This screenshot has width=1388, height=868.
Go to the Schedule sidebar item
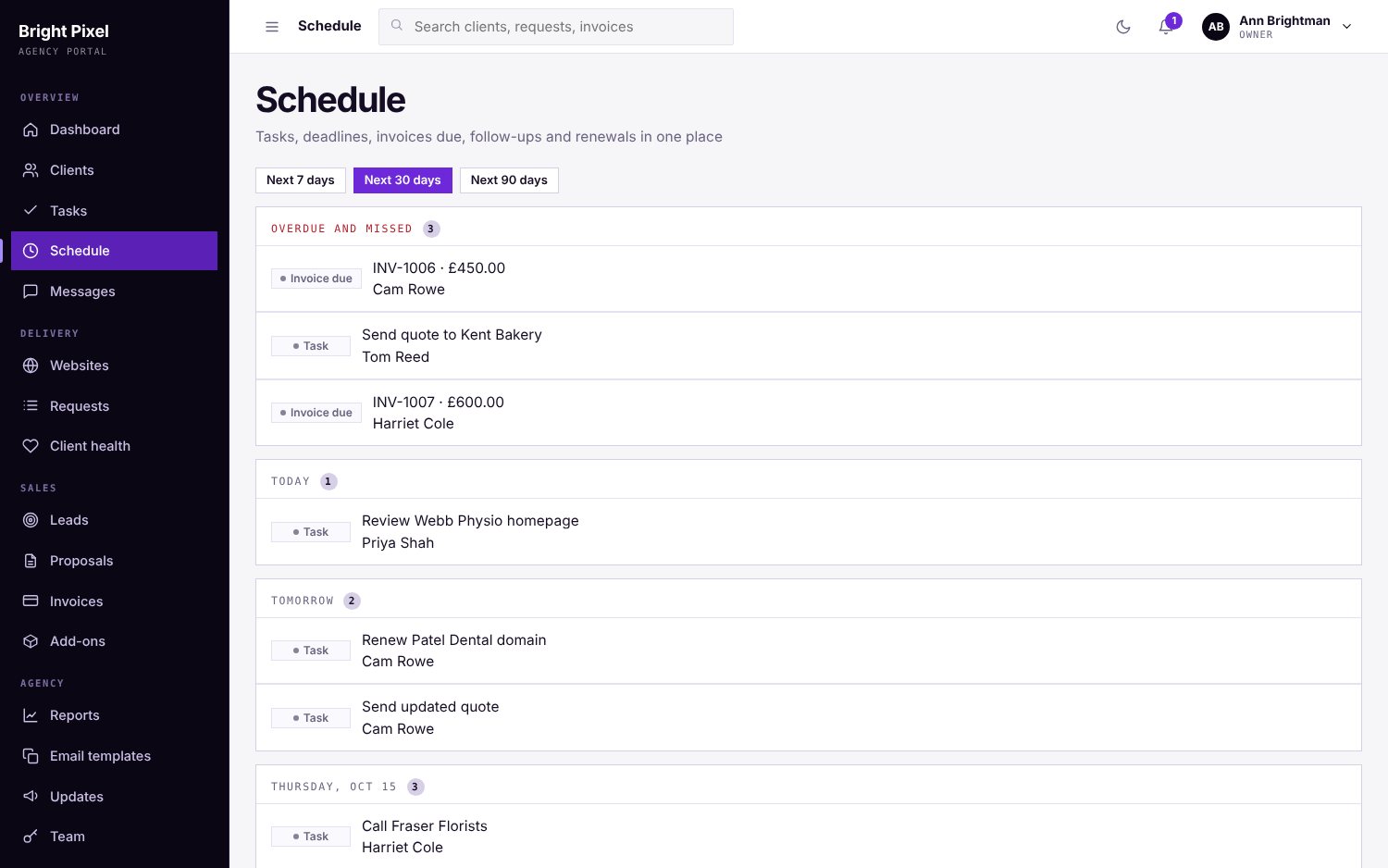pyautogui.click(x=114, y=251)
